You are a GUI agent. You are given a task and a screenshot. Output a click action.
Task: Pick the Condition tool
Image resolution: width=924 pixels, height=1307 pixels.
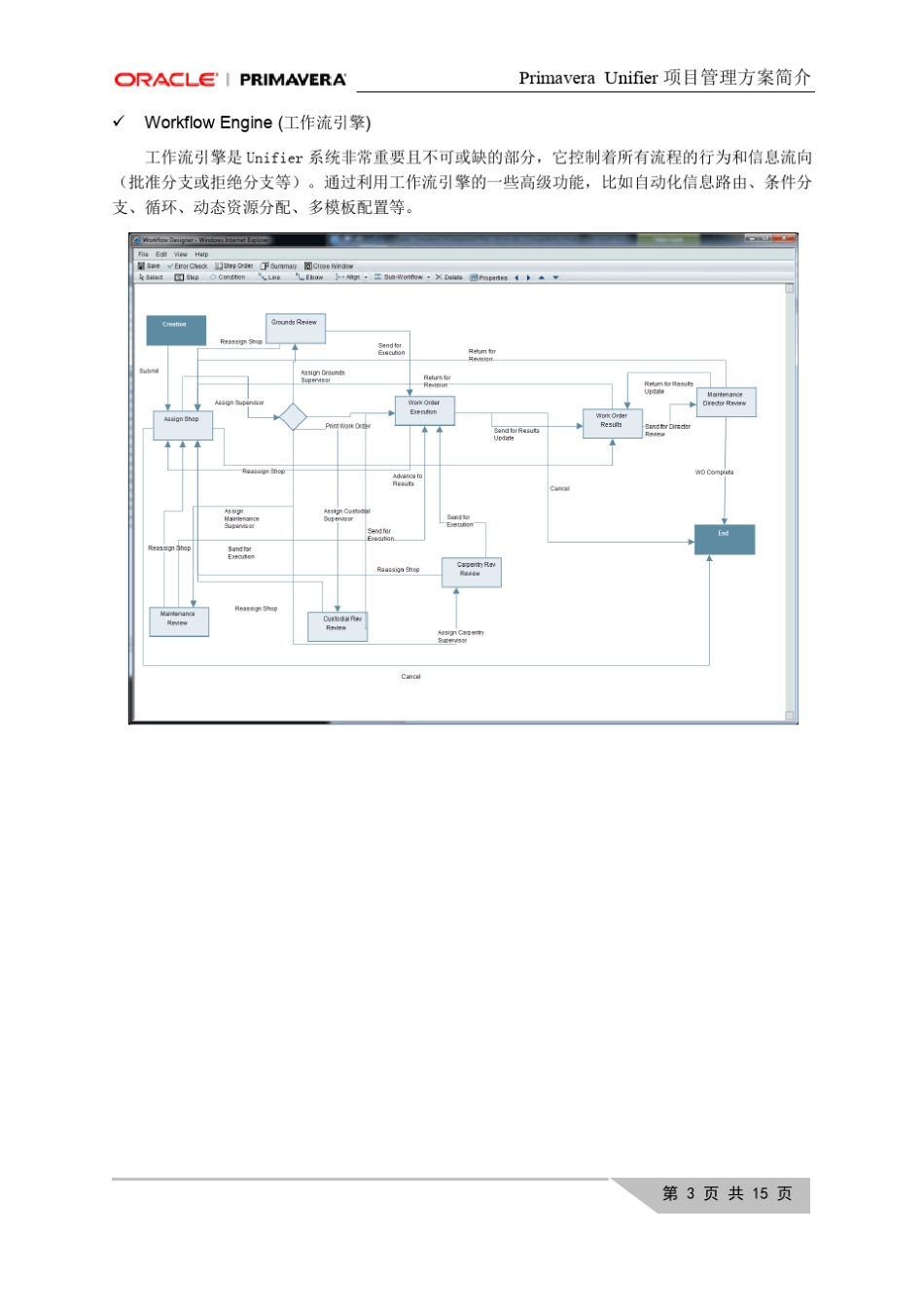click(x=228, y=277)
